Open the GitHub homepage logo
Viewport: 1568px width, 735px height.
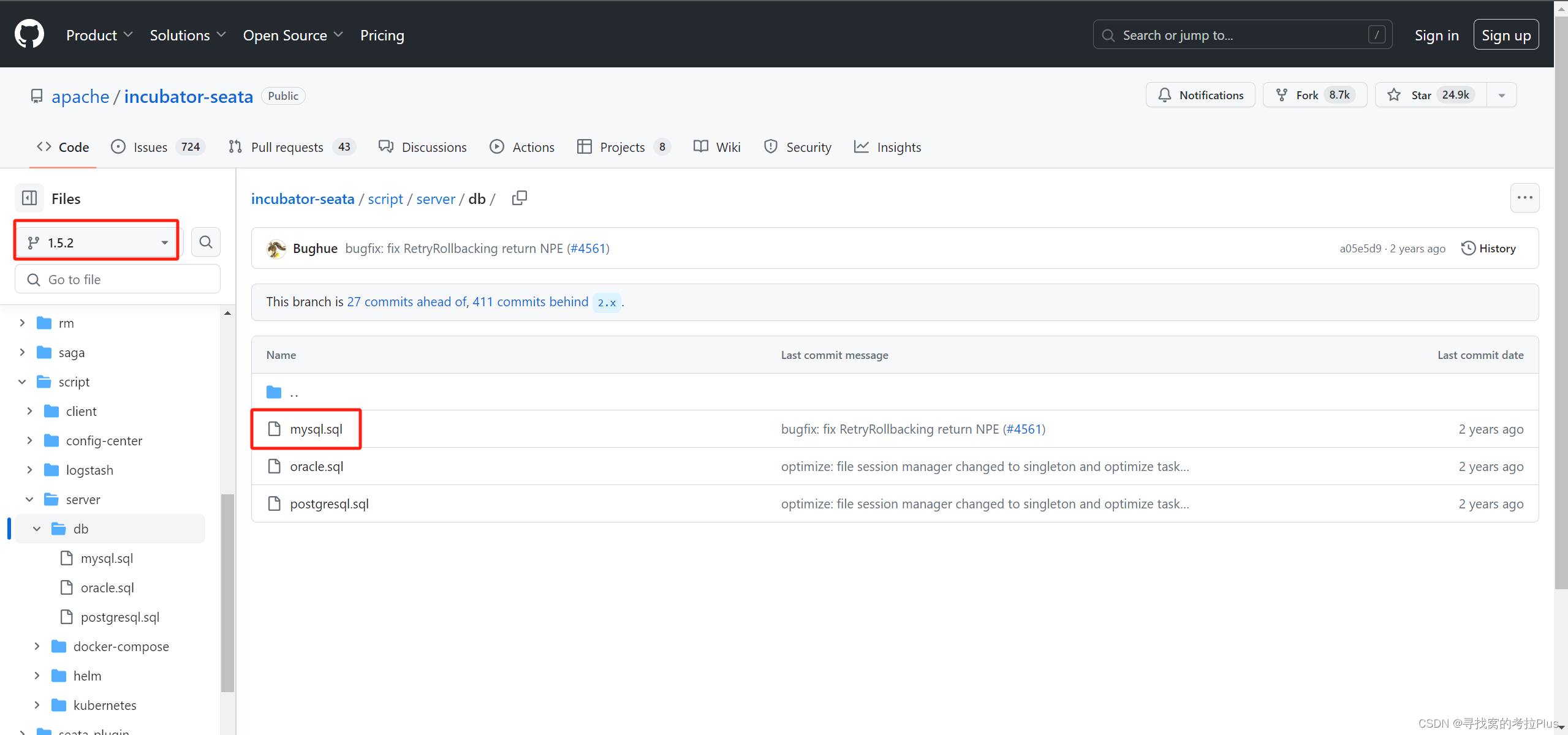point(29,34)
